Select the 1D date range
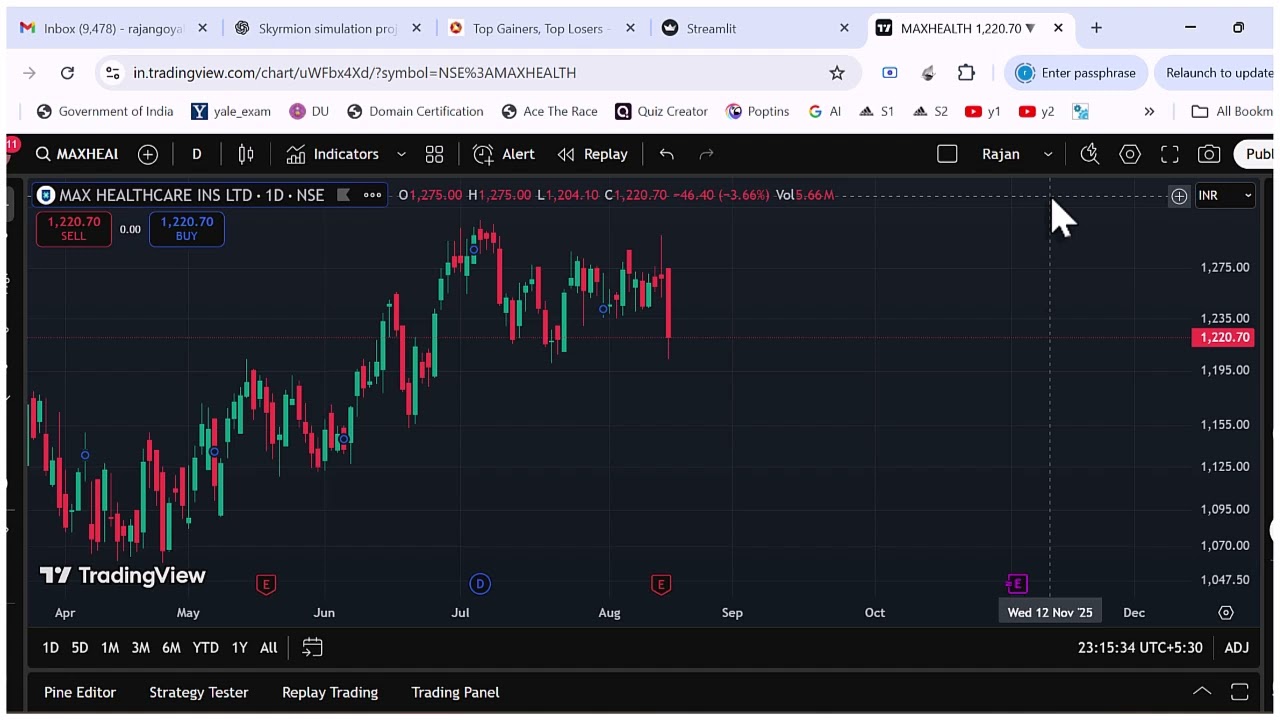 (50, 648)
